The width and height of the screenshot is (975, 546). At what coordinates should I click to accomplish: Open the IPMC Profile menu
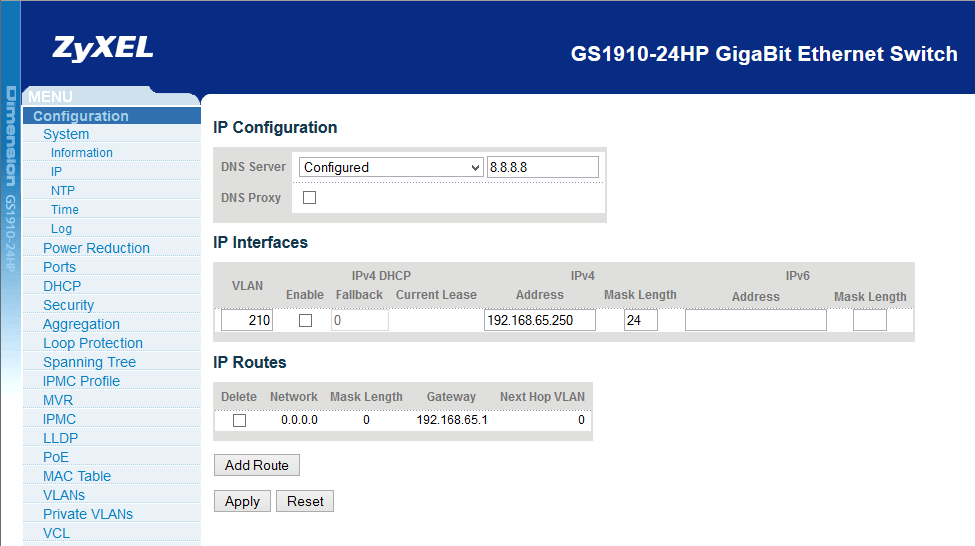[x=81, y=381]
